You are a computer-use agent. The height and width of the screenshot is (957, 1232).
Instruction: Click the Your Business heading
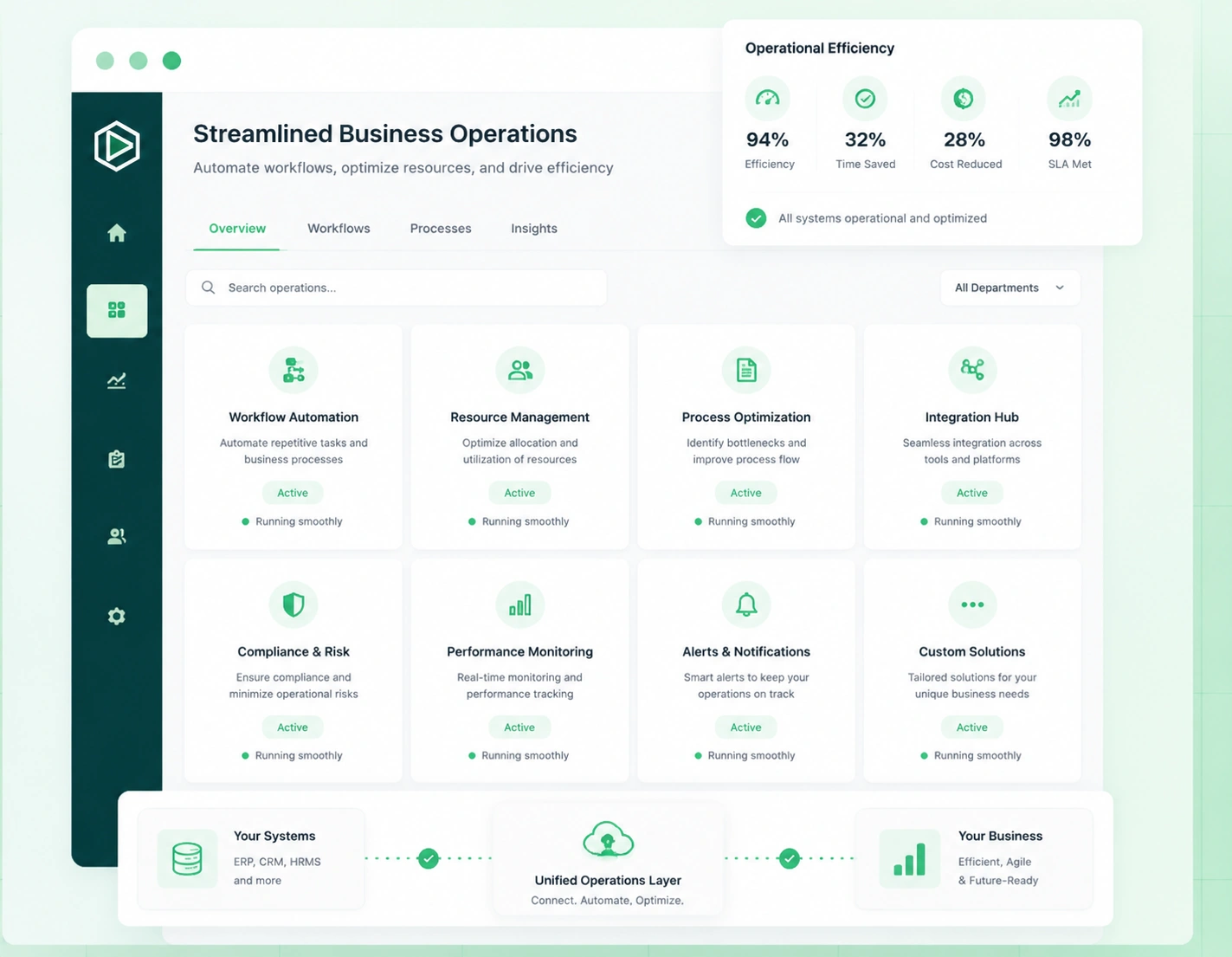click(x=1000, y=836)
